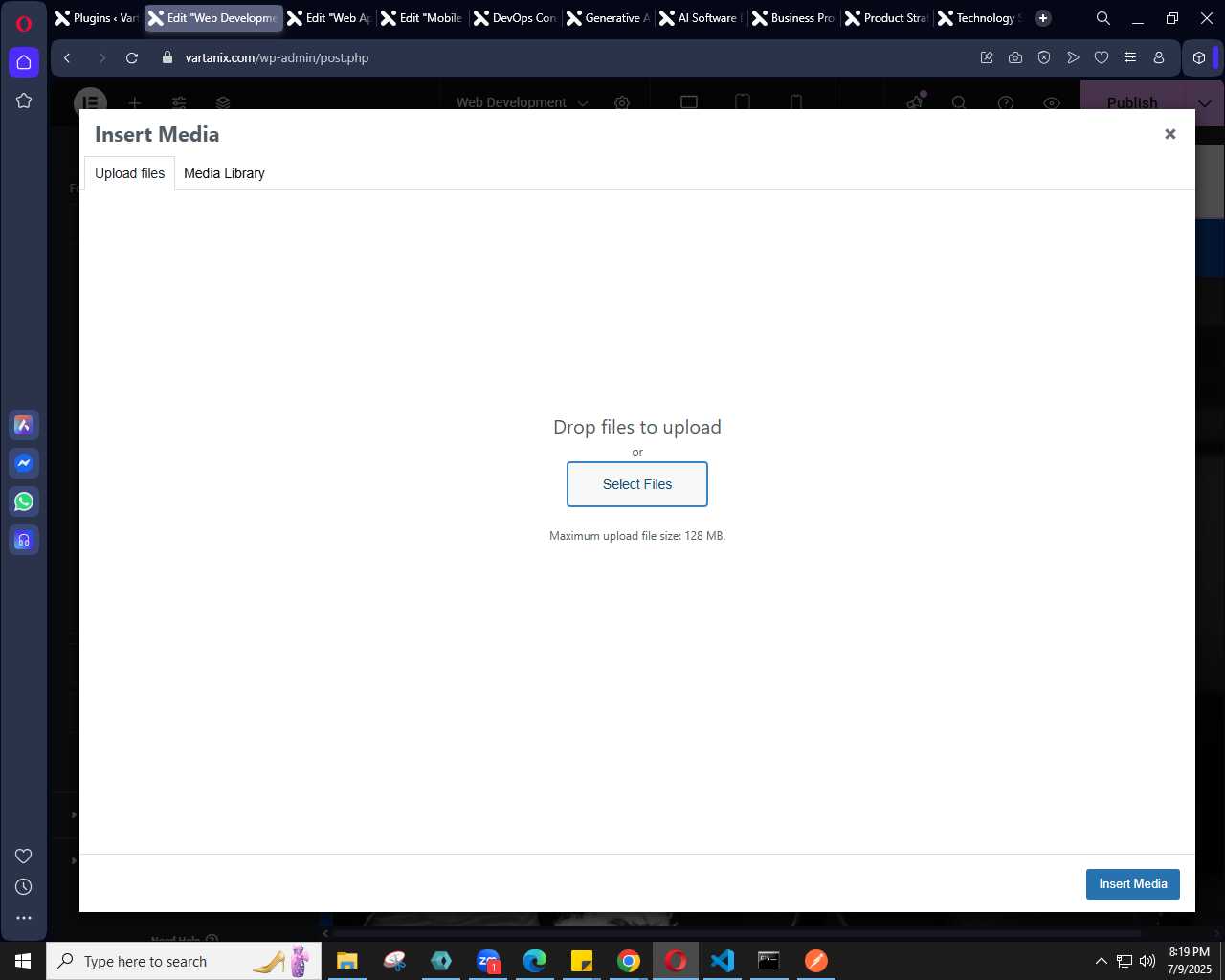This screenshot has width=1225, height=980.
Task: Open Visual Studio Code from taskbar
Action: [723, 961]
